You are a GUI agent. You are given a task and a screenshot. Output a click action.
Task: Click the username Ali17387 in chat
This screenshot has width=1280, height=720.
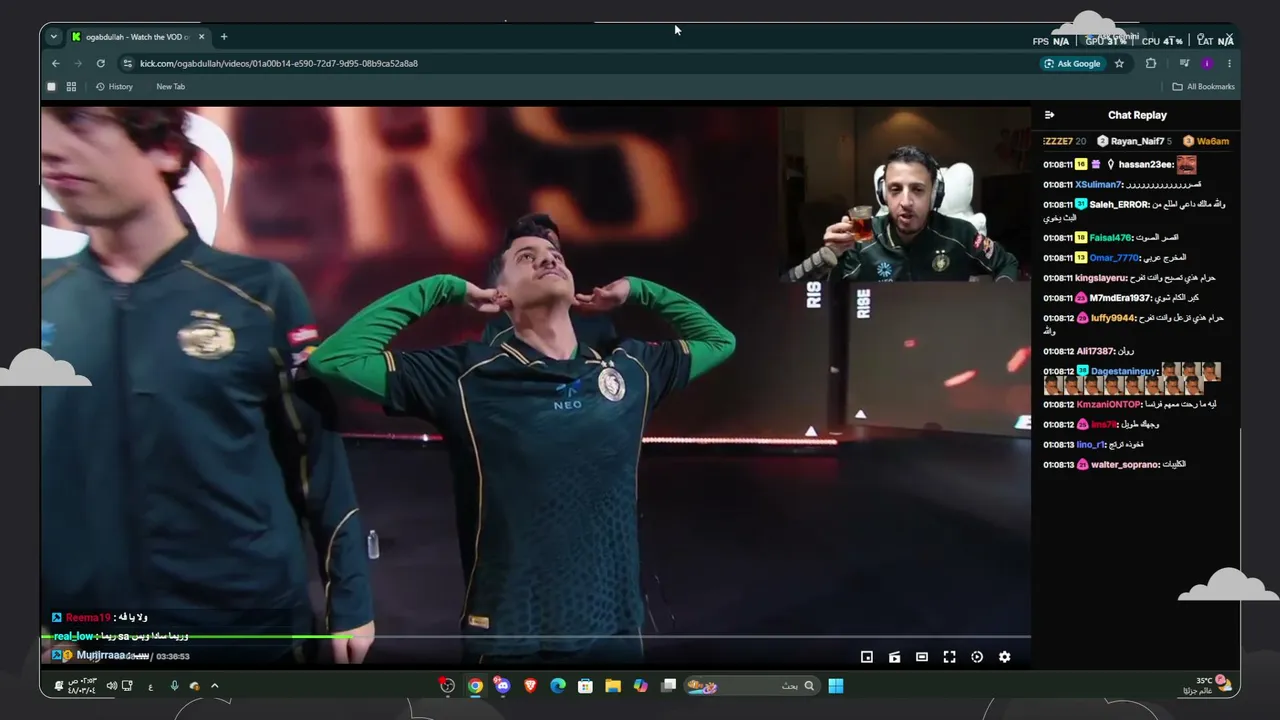coord(1095,351)
